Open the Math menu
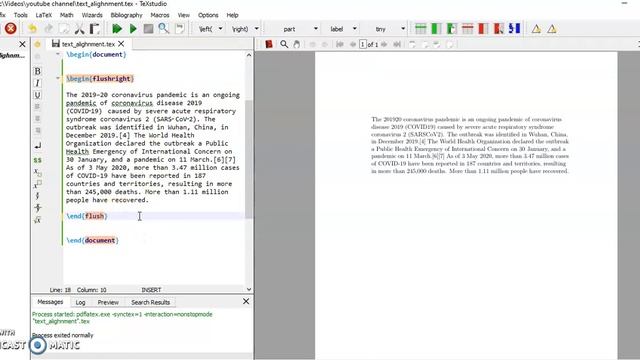640x360 pixels. click(x=67, y=15)
